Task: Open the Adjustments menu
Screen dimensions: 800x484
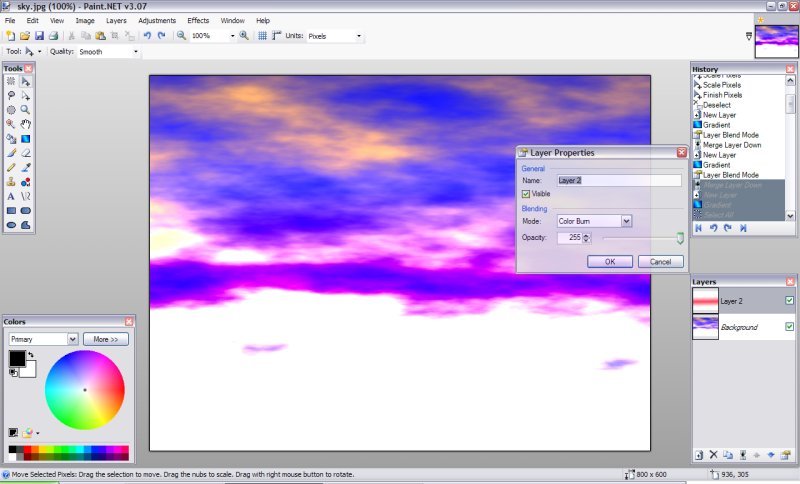Action: pos(157,20)
